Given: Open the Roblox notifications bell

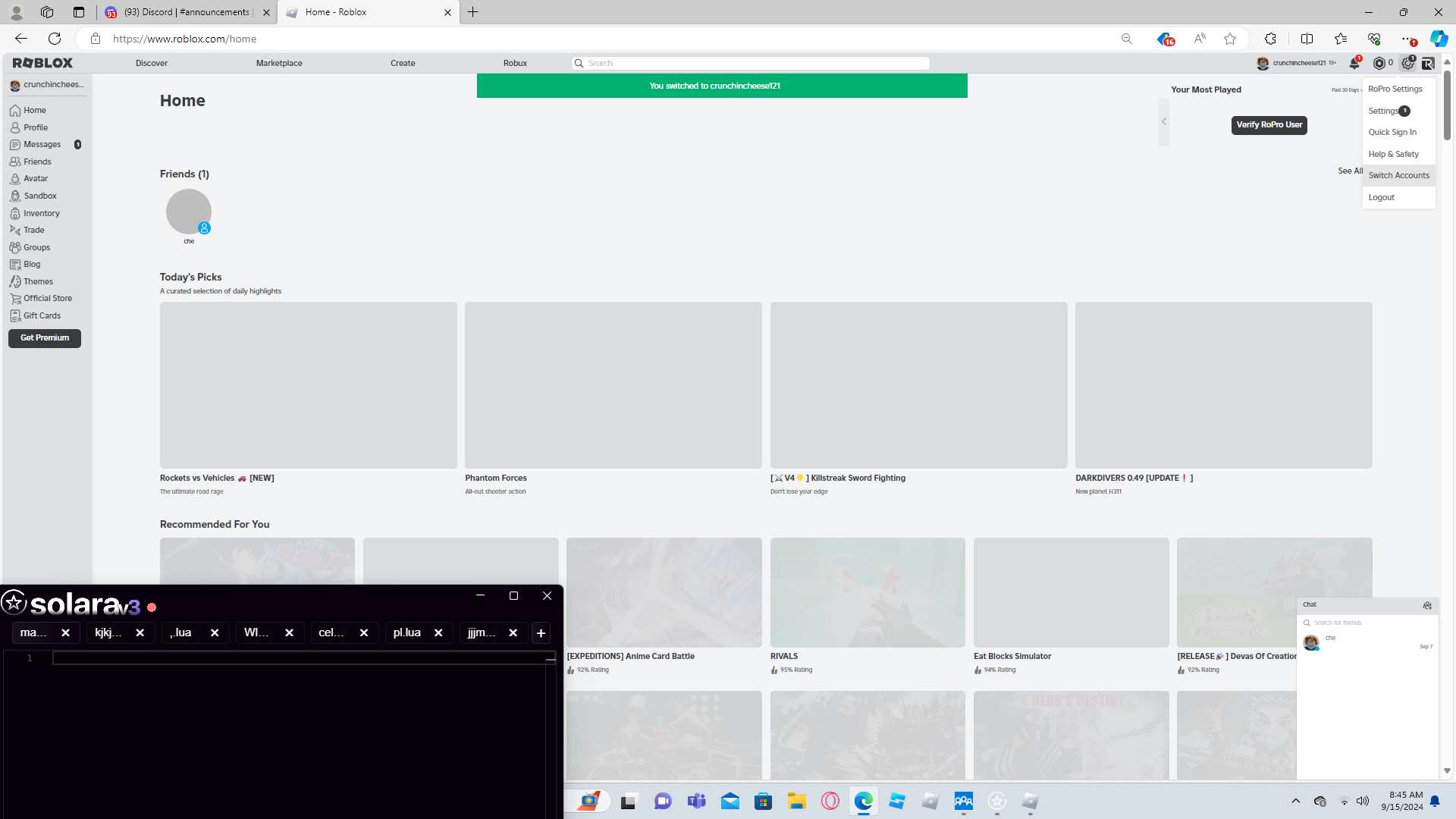Looking at the screenshot, I should 1354,63.
